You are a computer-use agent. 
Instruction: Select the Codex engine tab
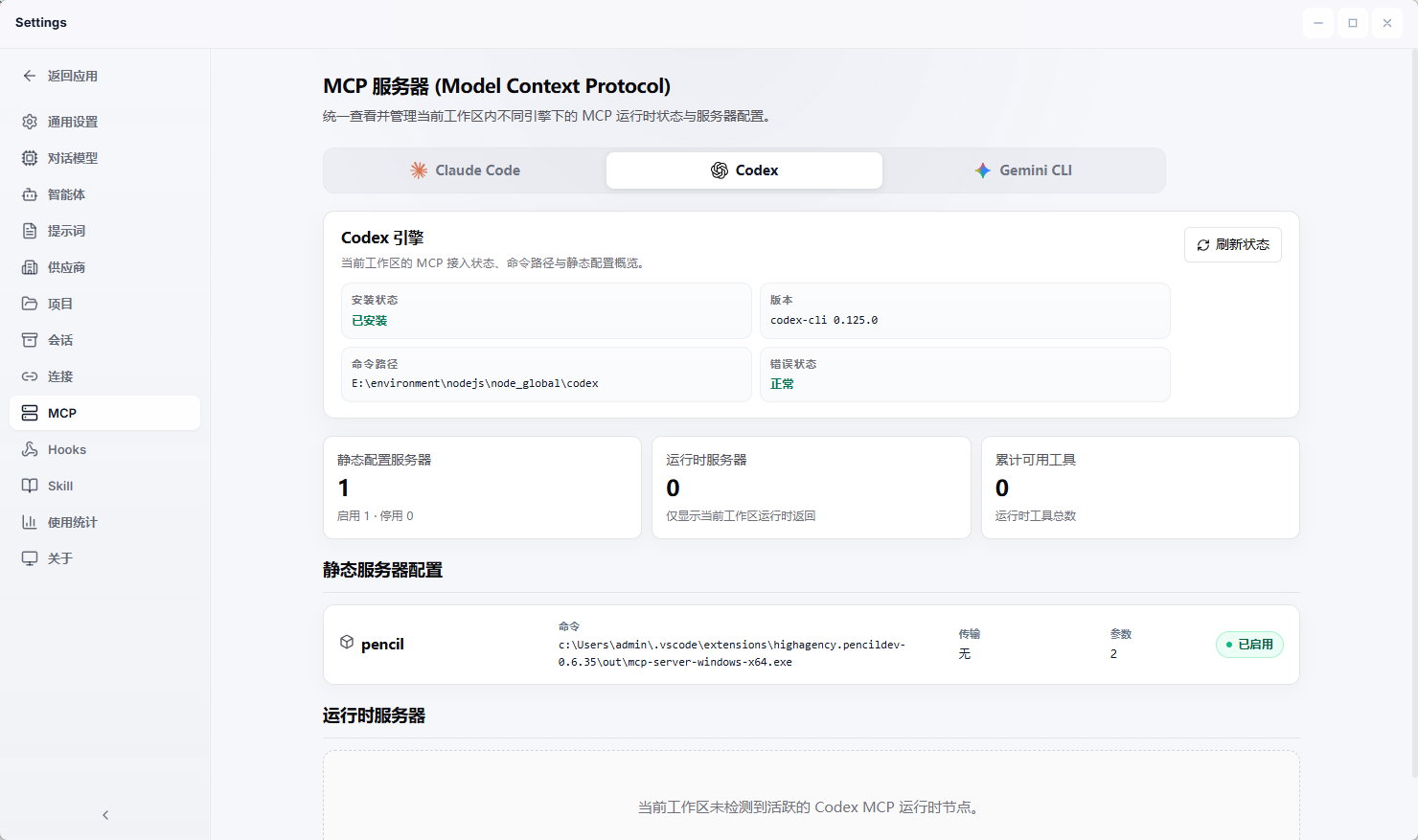pos(744,170)
